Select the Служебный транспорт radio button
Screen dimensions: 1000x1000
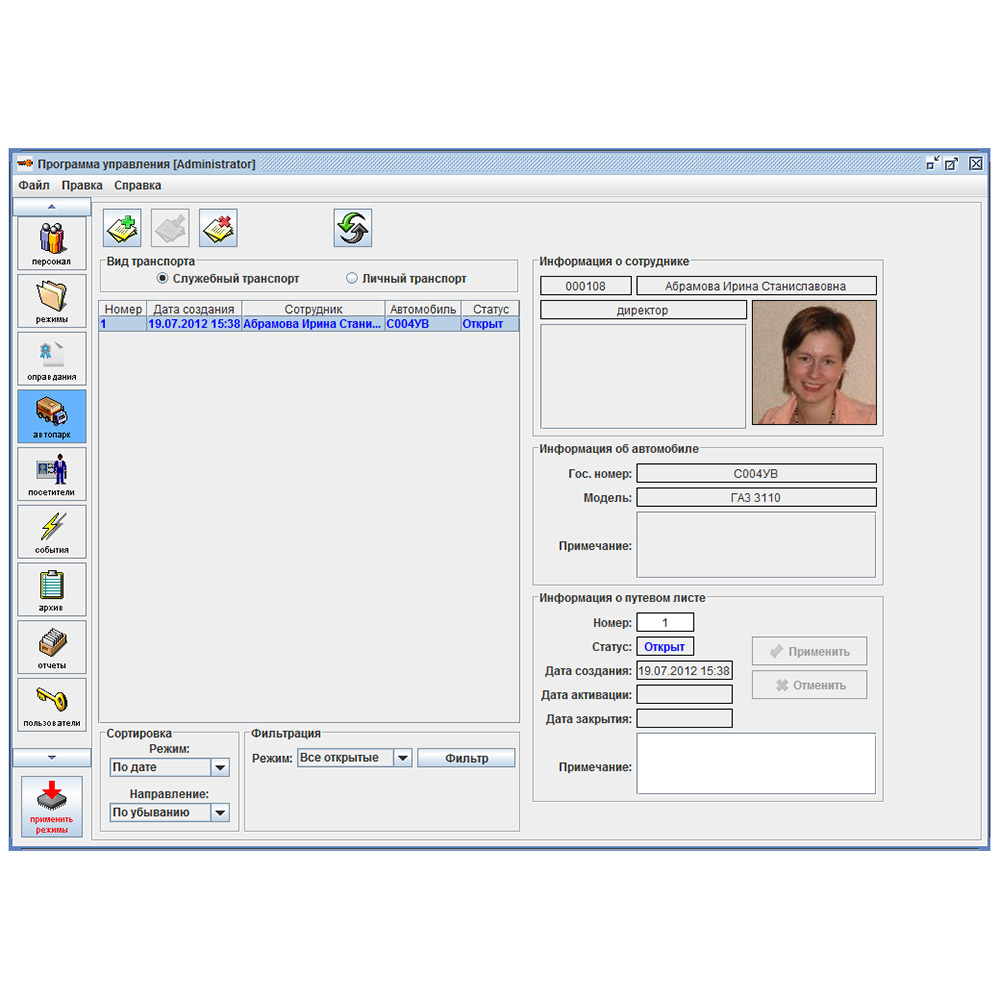[x=163, y=279]
